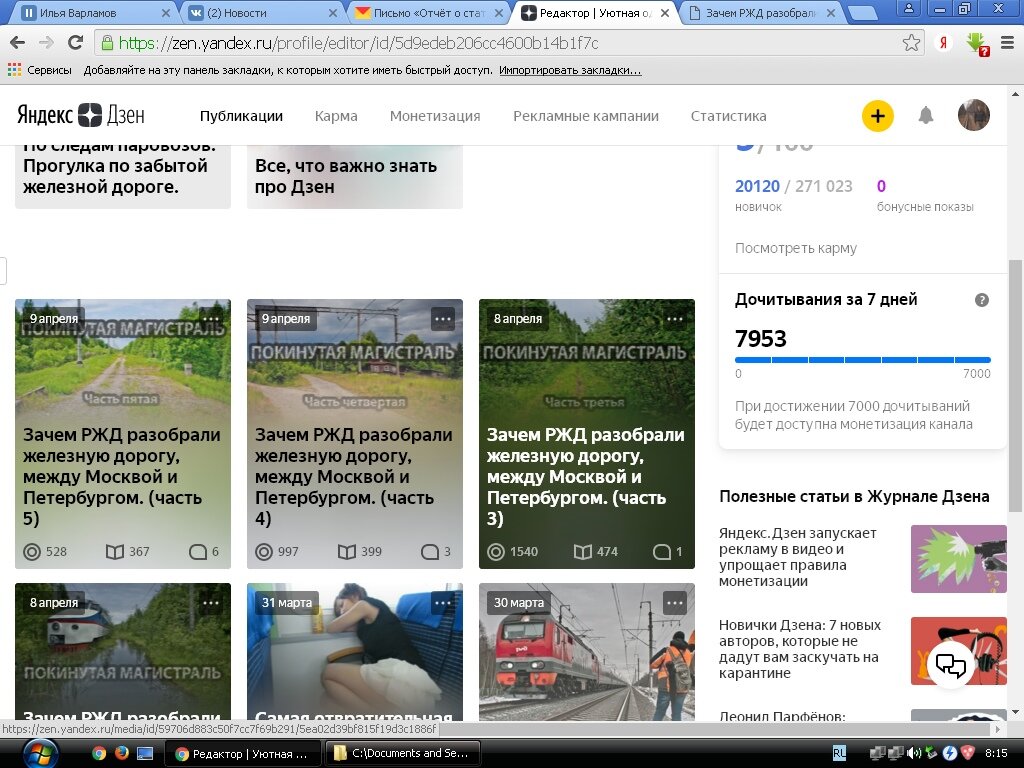Click the views icon showing 528
1024x768 pixels.
coord(32,552)
